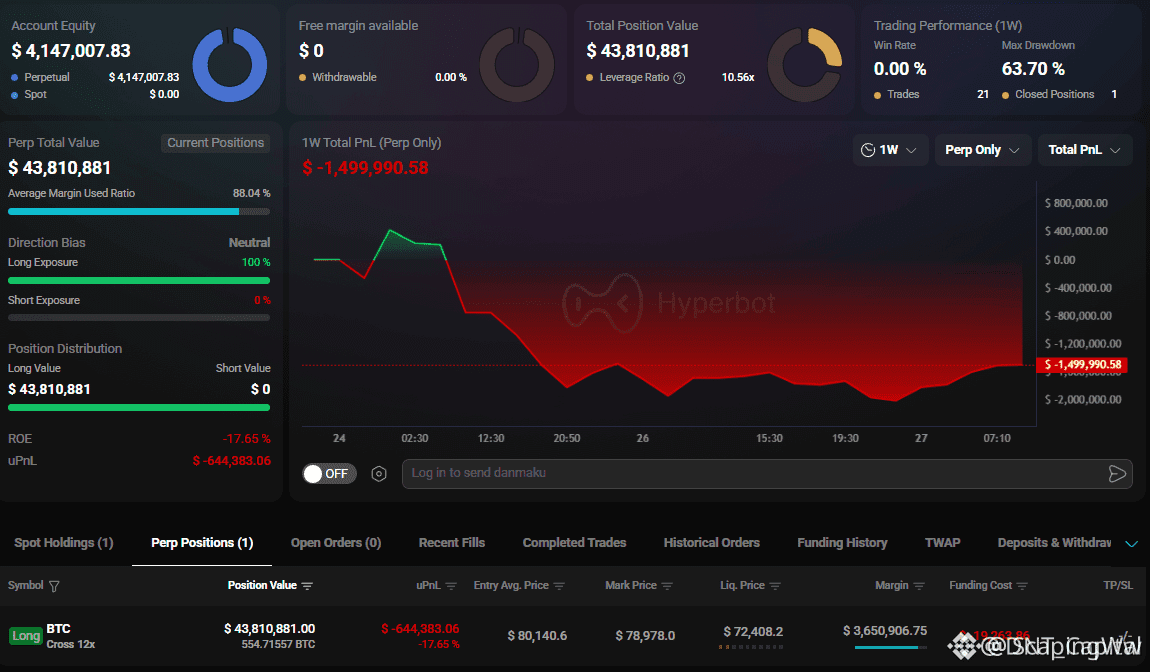Click the Average Margin Used Ratio bar
Image resolution: width=1150 pixels, height=672 pixels.
pos(139,211)
